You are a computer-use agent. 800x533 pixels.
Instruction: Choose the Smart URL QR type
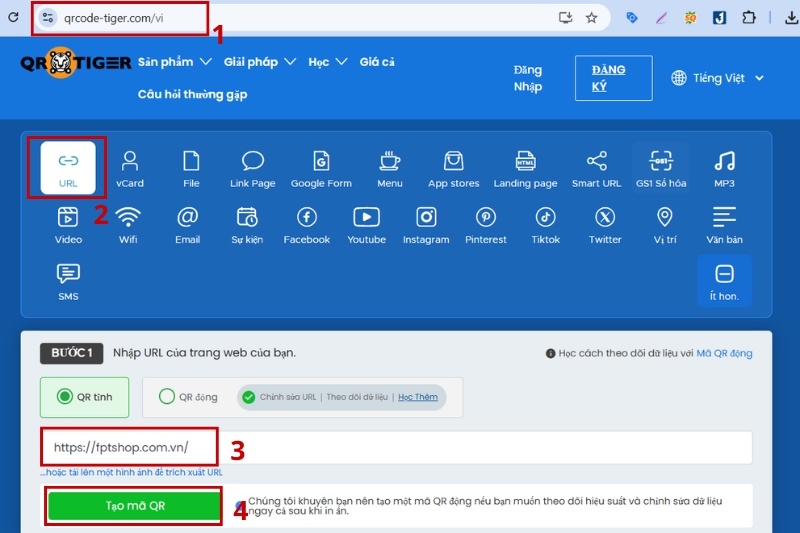coord(596,169)
